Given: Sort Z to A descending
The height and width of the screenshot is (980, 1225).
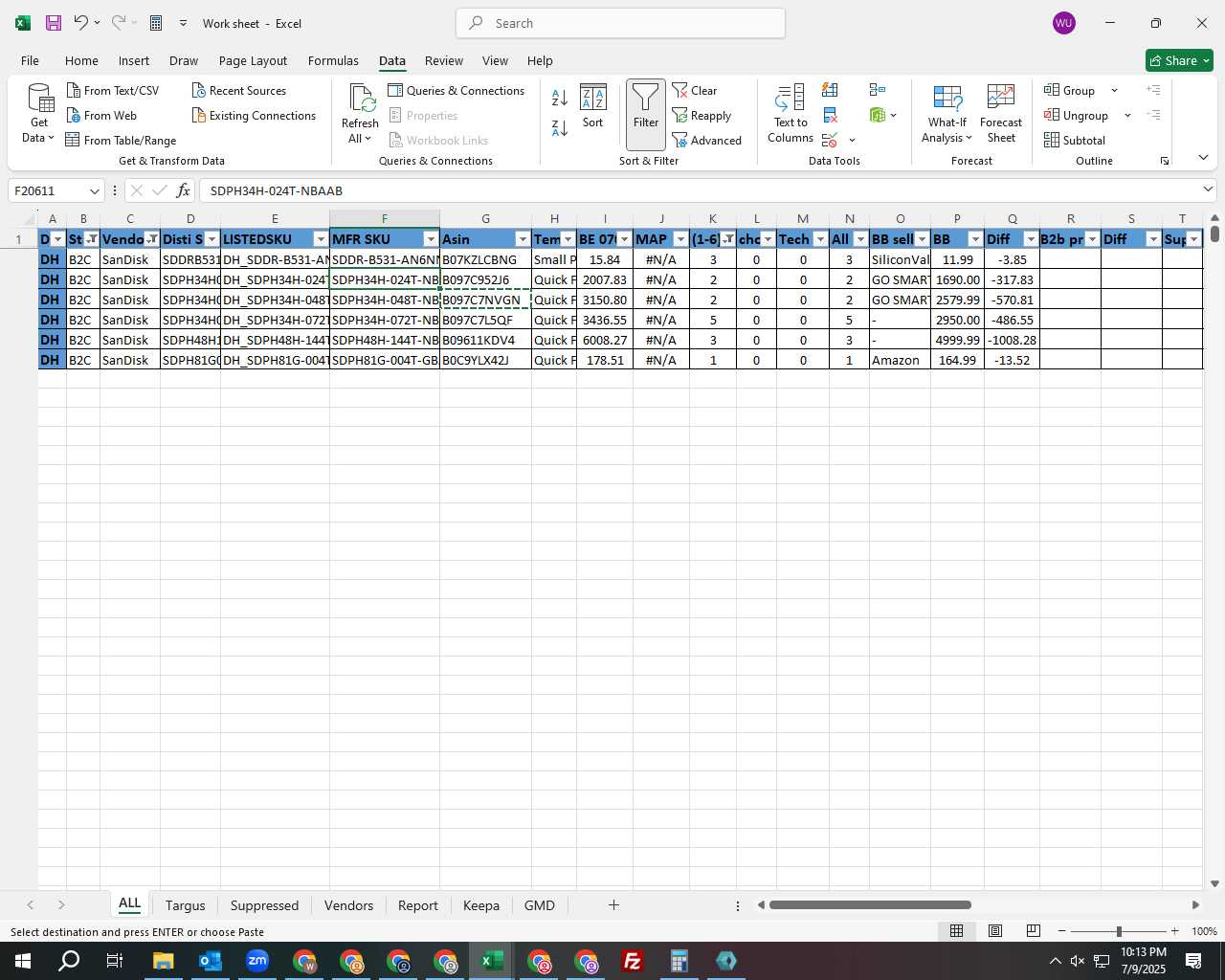Looking at the screenshot, I should pos(560,127).
